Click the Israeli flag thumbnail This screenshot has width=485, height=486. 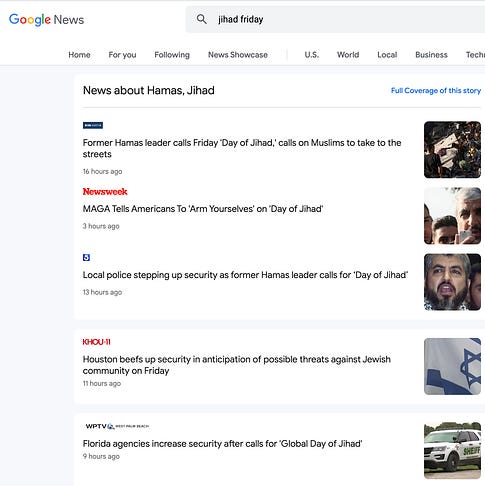452,366
